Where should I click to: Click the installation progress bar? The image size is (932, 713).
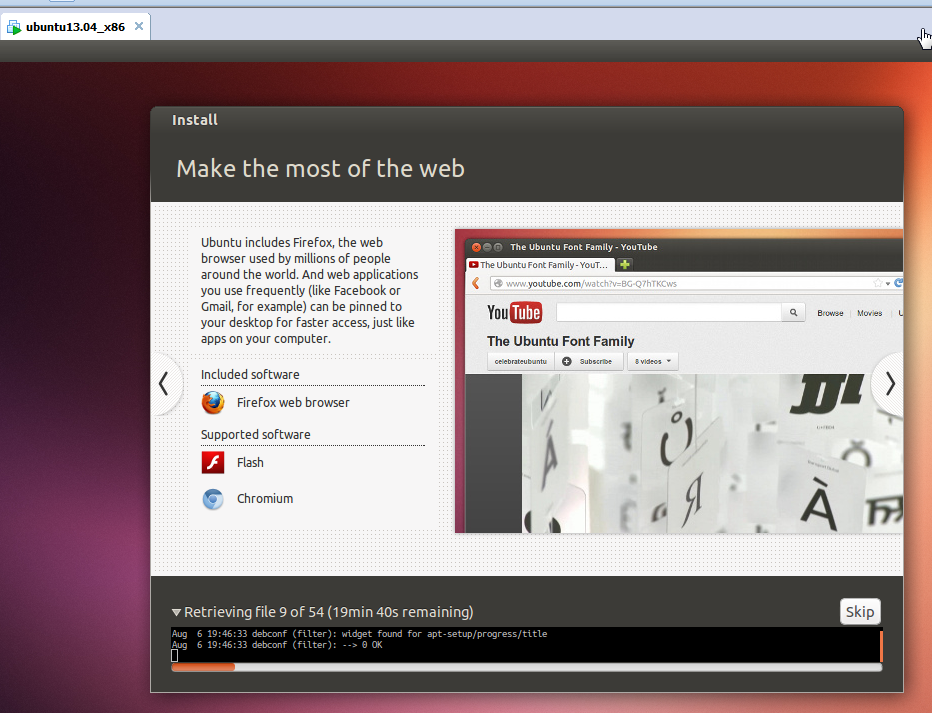coord(527,667)
